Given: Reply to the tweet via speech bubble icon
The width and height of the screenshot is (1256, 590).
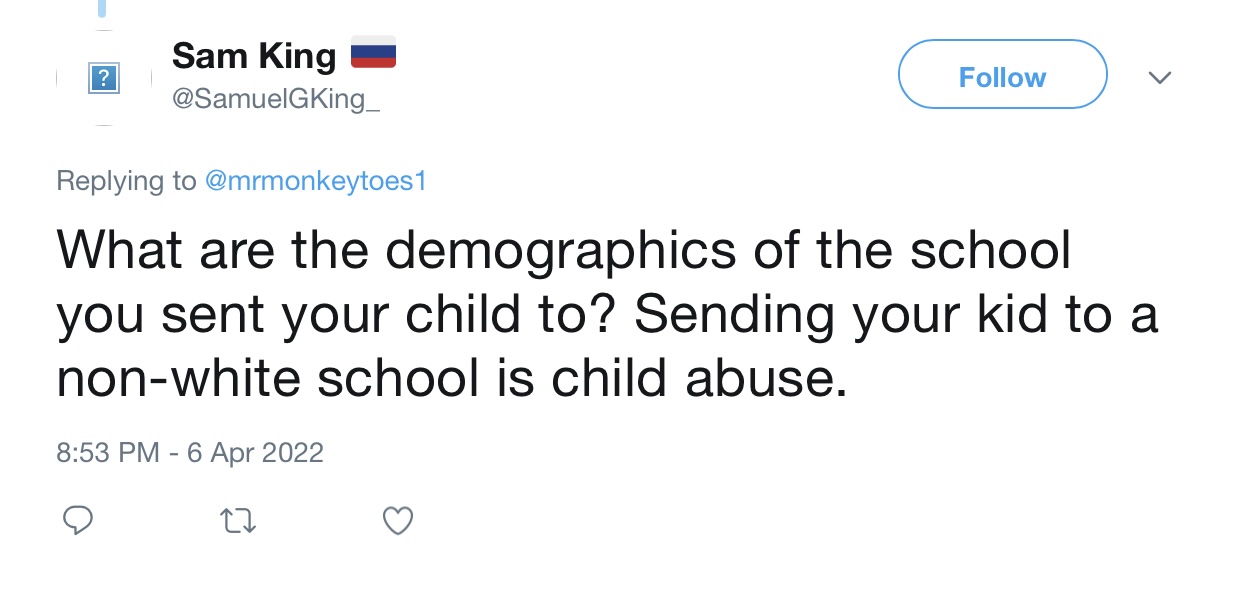Looking at the screenshot, I should (x=78, y=520).
